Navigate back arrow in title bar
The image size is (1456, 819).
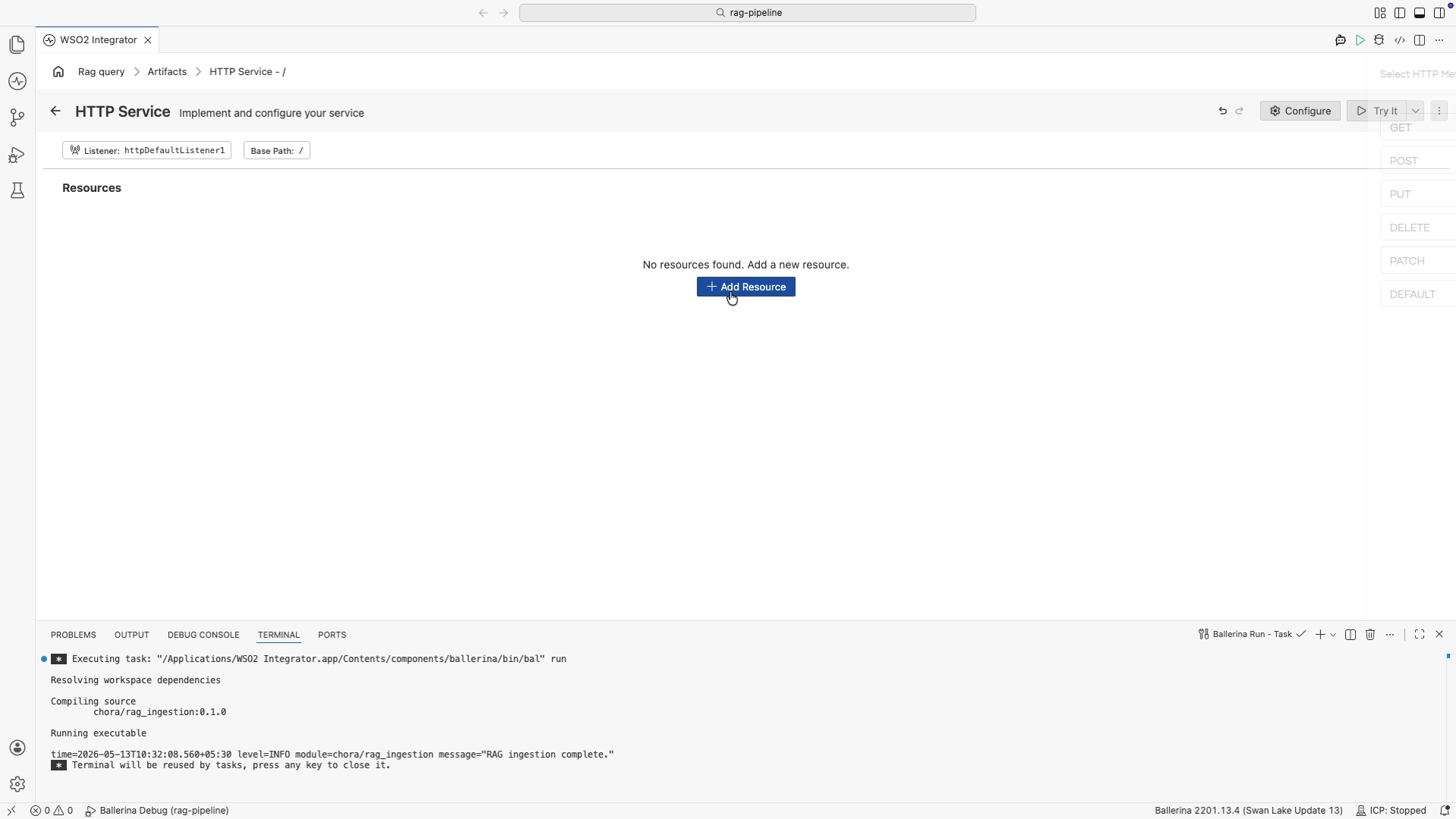(483, 13)
